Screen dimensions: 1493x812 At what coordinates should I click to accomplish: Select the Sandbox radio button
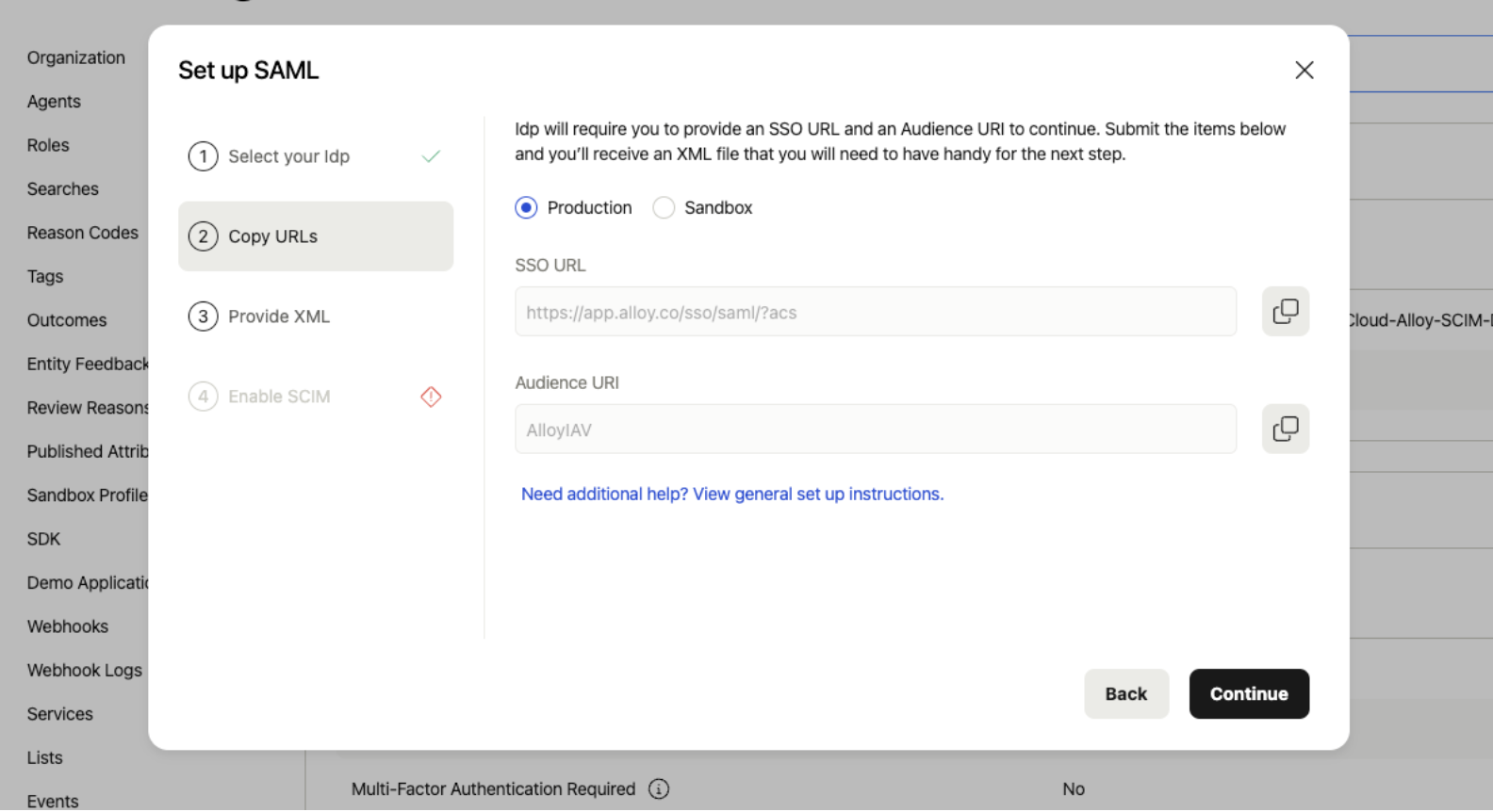(x=664, y=208)
